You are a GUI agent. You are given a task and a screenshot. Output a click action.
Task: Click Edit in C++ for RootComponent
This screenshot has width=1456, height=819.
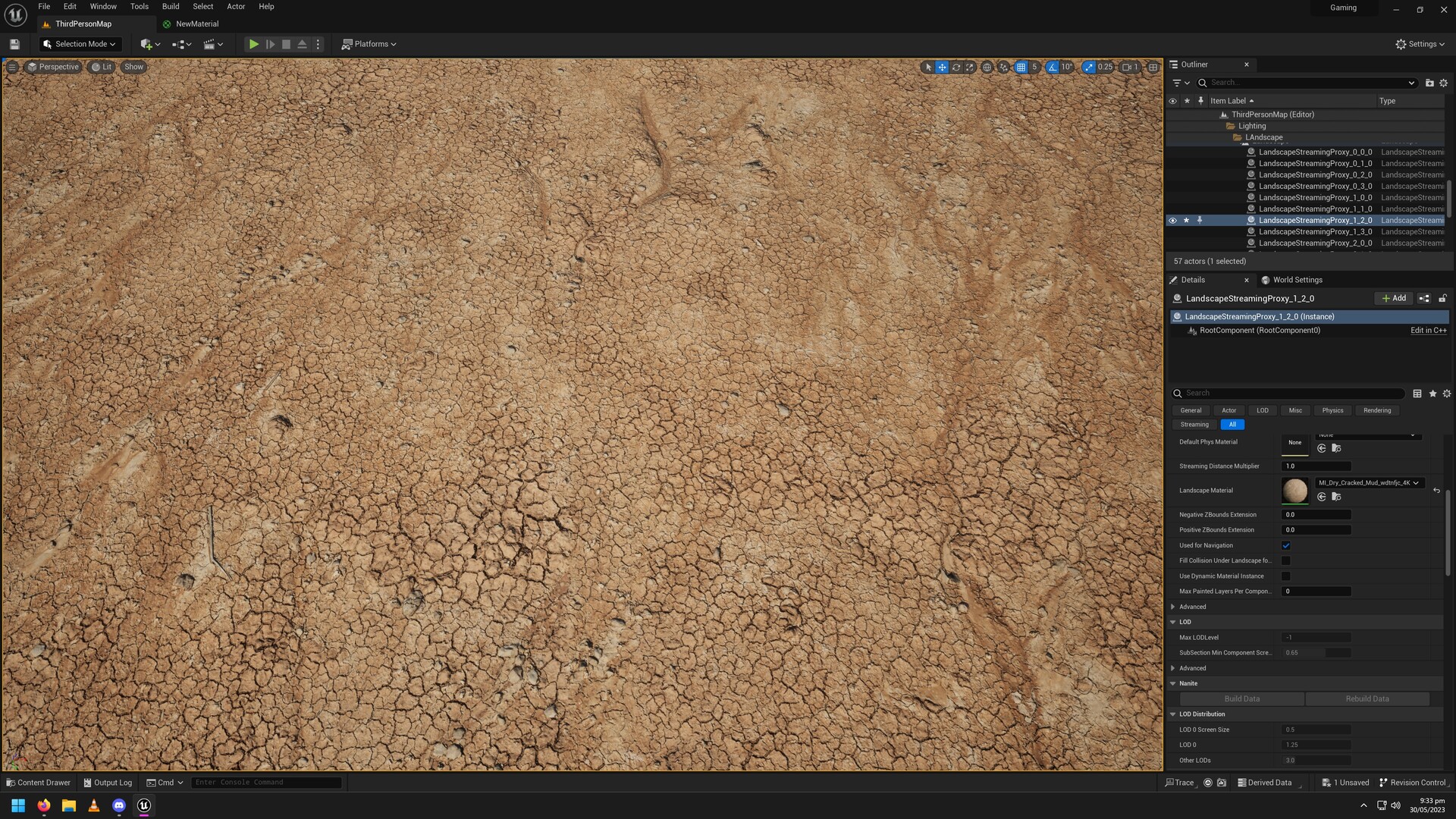pyautogui.click(x=1428, y=330)
